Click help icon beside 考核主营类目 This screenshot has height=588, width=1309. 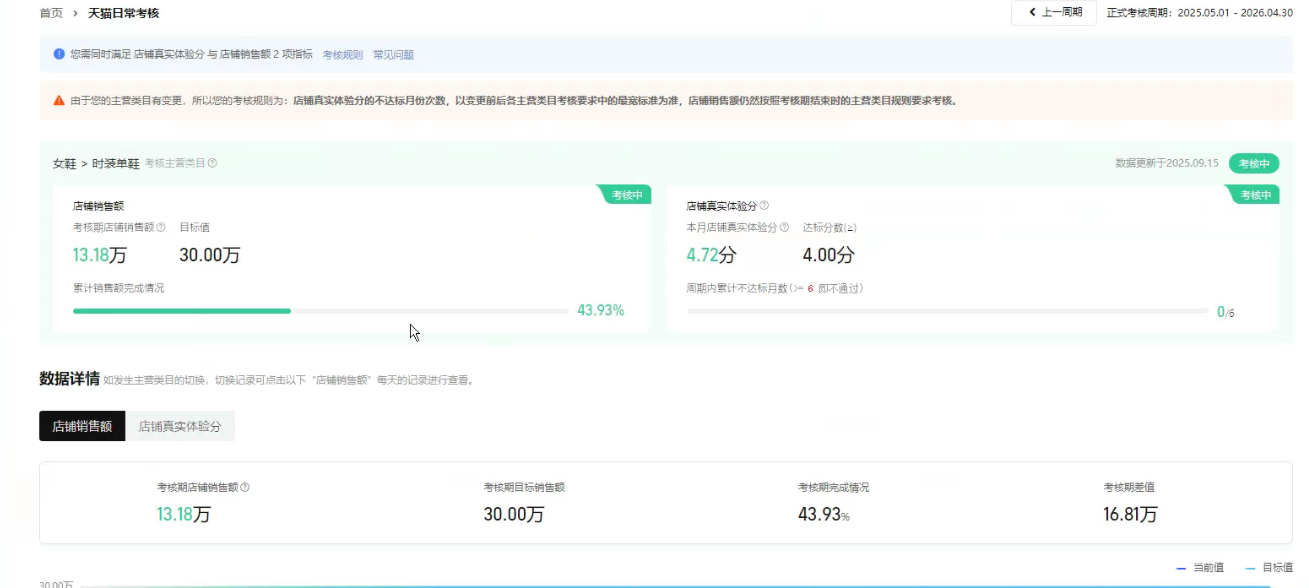click(x=212, y=163)
